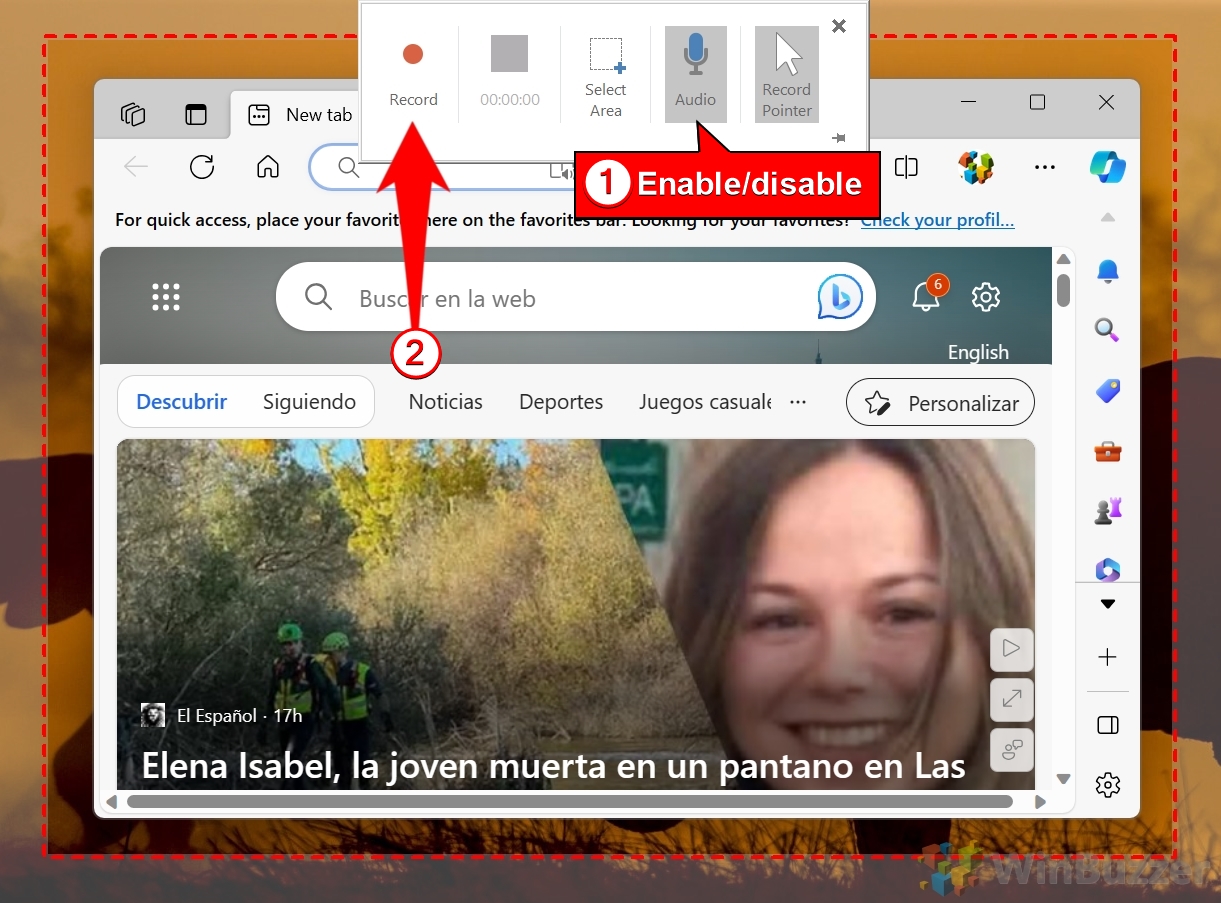Switch language to English
This screenshot has width=1221, height=903.
tap(978, 352)
